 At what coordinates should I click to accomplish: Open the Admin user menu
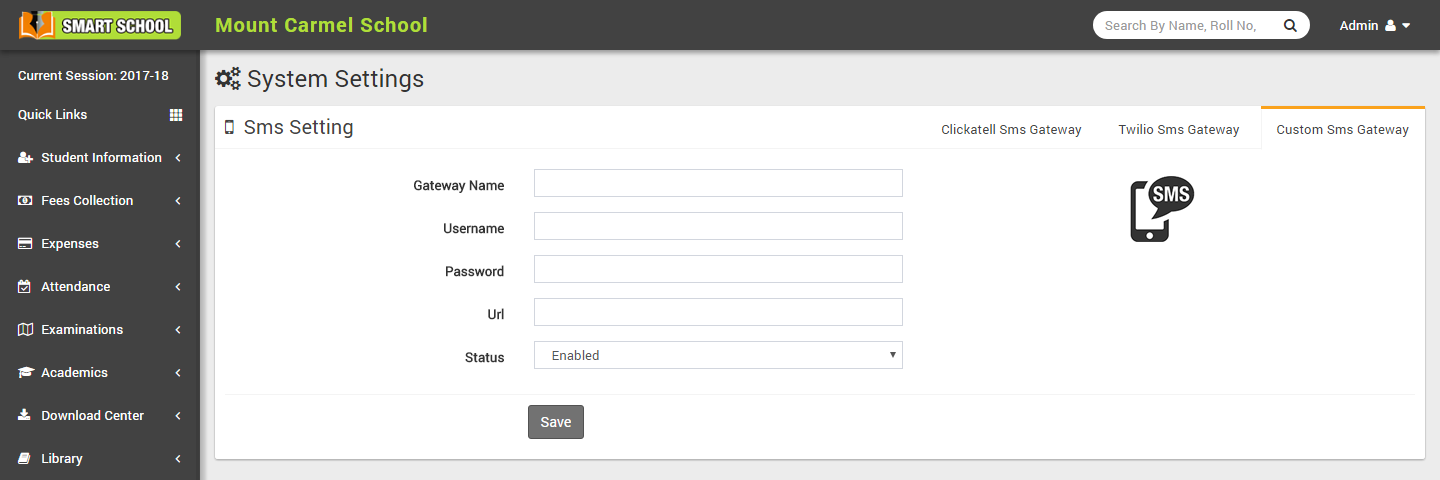1374,26
